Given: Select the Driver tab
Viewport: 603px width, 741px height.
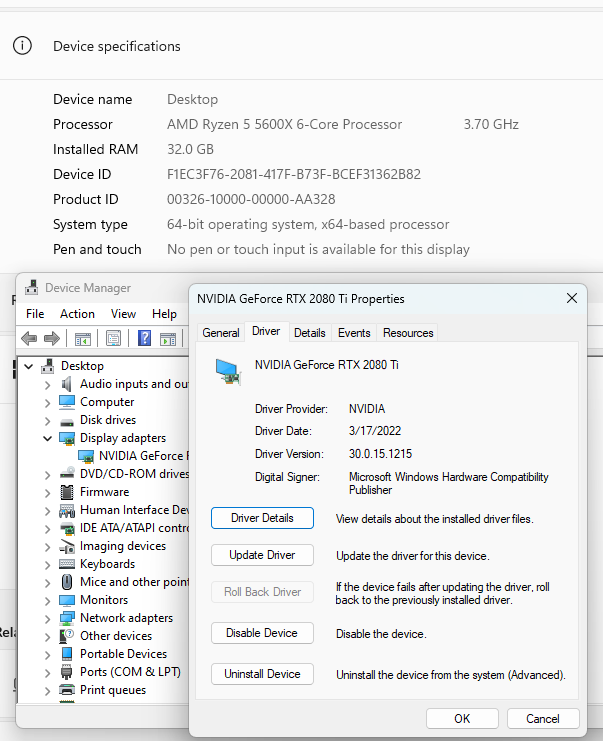Looking at the screenshot, I should [266, 331].
